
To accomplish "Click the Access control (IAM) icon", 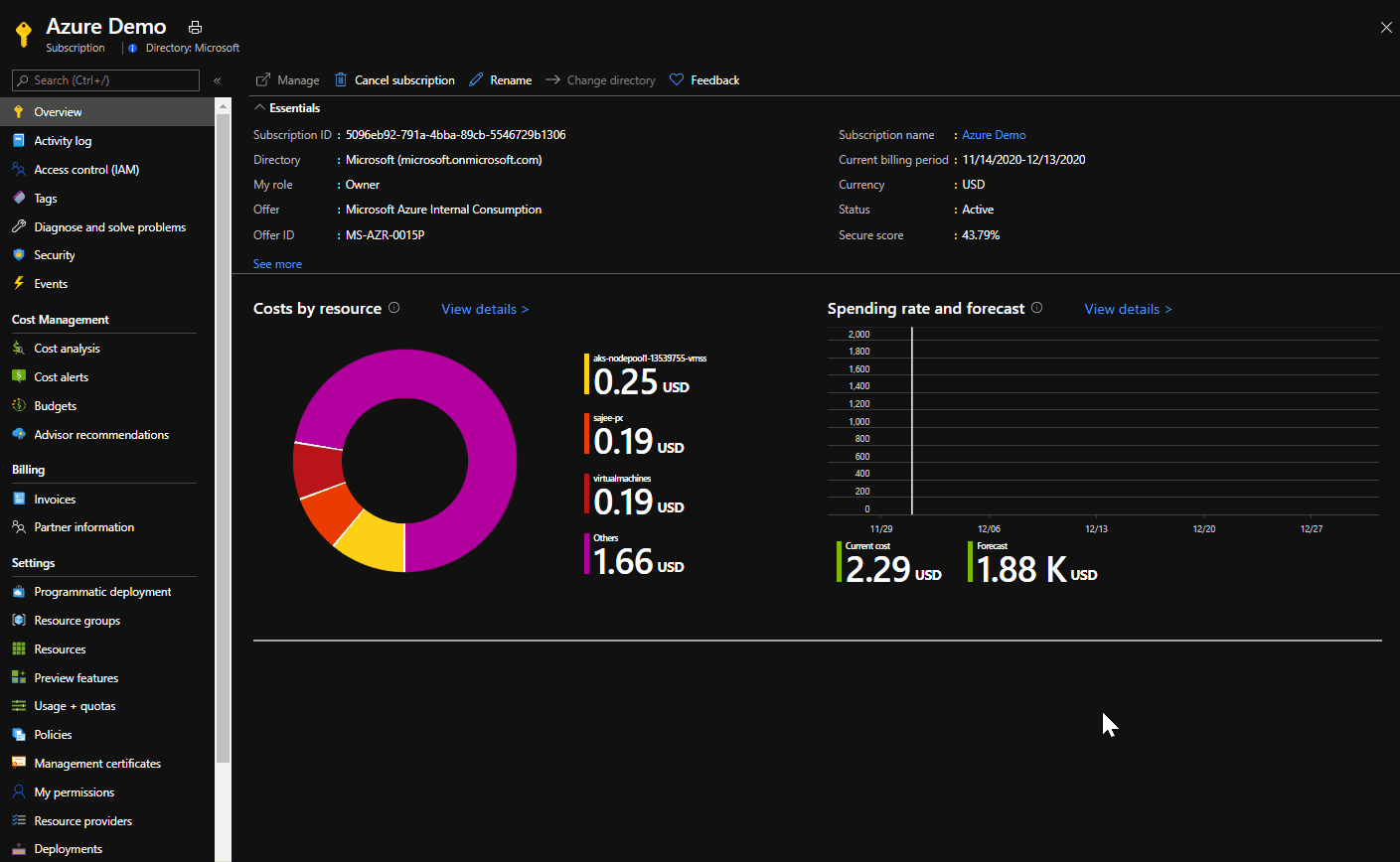I will (x=19, y=169).
